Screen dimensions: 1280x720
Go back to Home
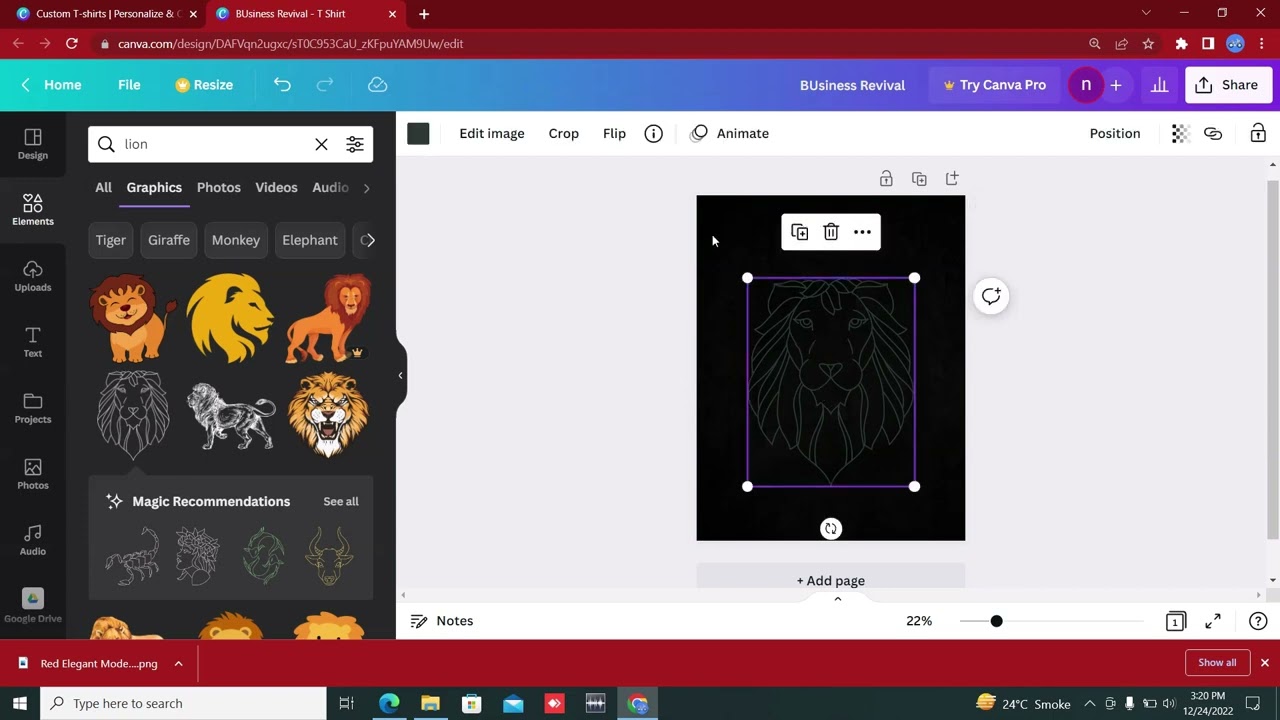[x=52, y=85]
